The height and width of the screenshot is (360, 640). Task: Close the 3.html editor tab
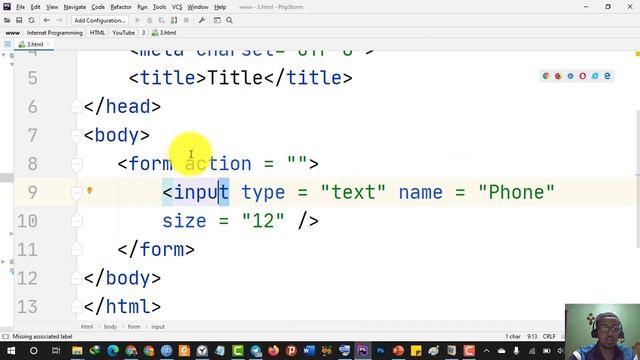click(49, 44)
